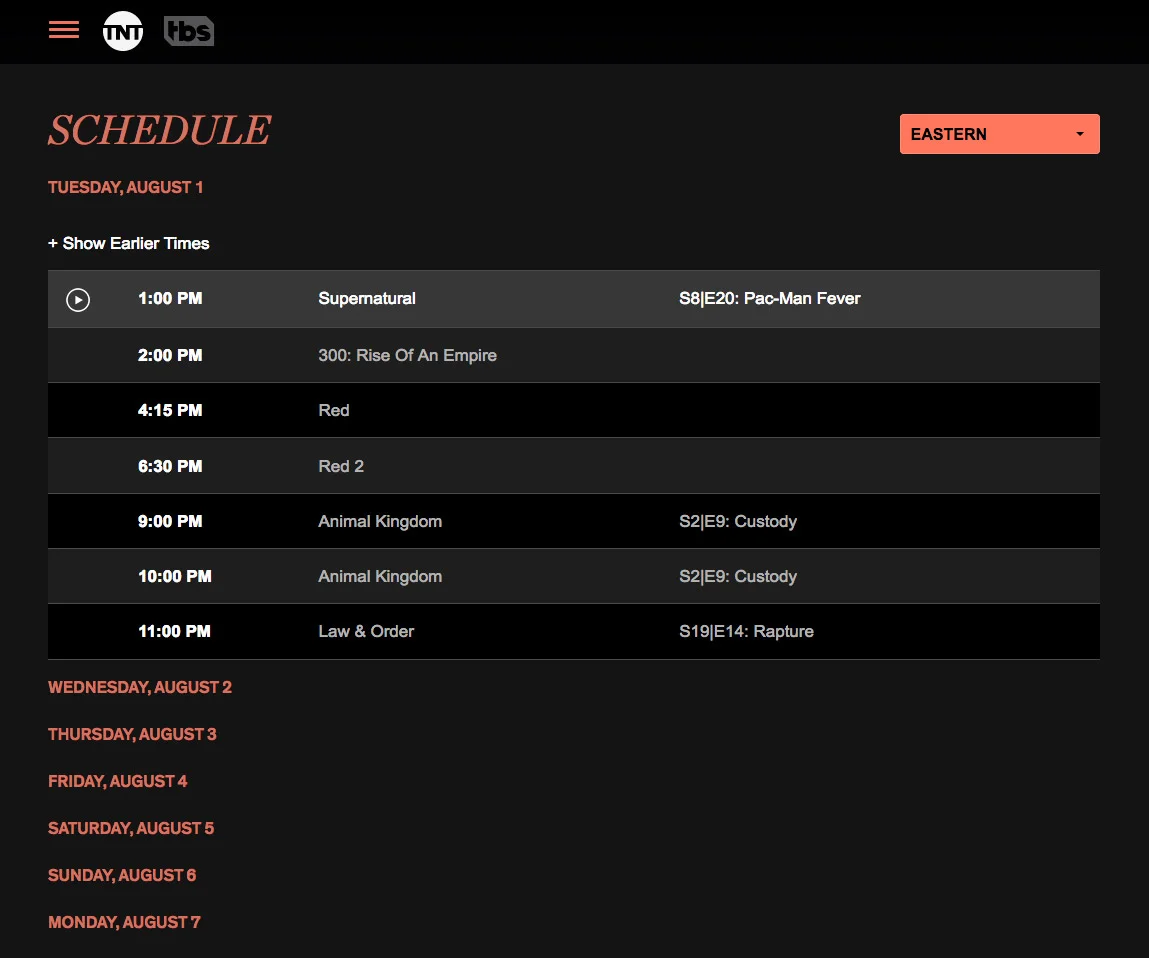Open the Eastern time zone dropdown
The height and width of the screenshot is (958, 1149).
click(x=1000, y=134)
